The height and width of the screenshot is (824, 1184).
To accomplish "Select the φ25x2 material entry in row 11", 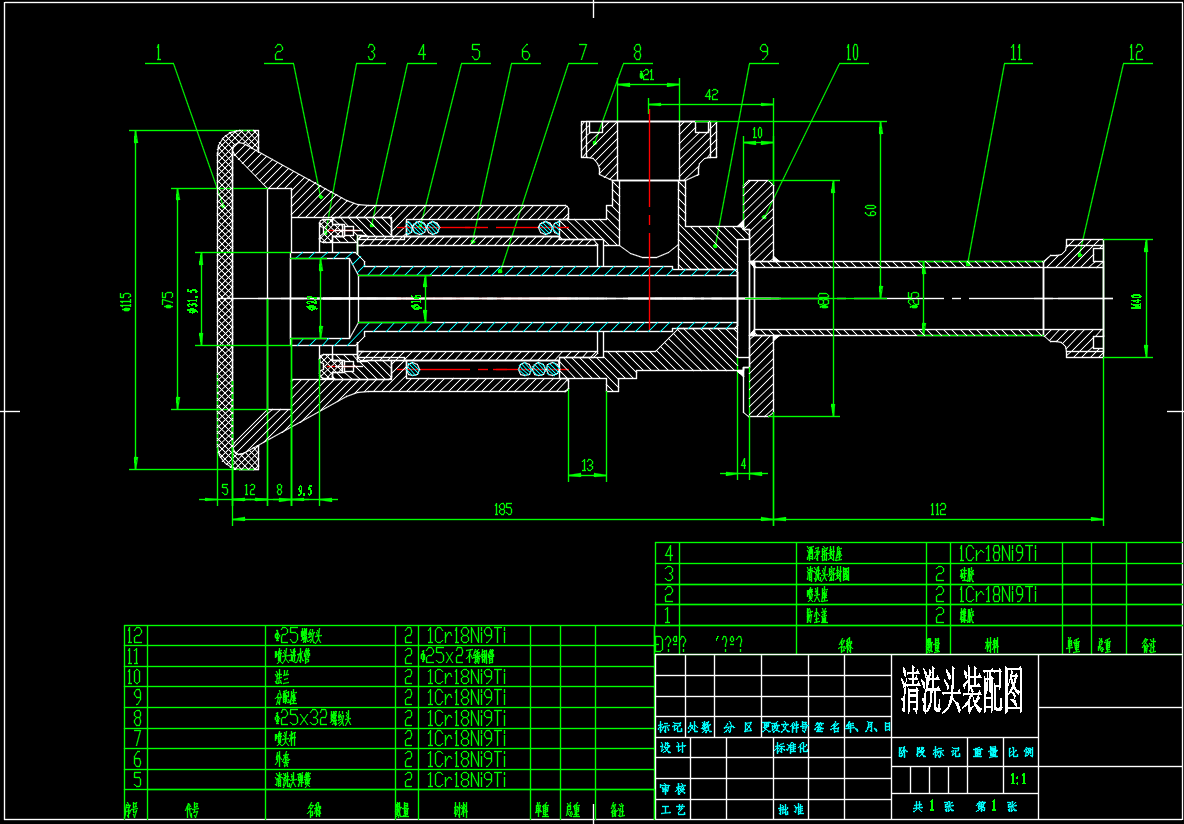I will click(x=458, y=656).
